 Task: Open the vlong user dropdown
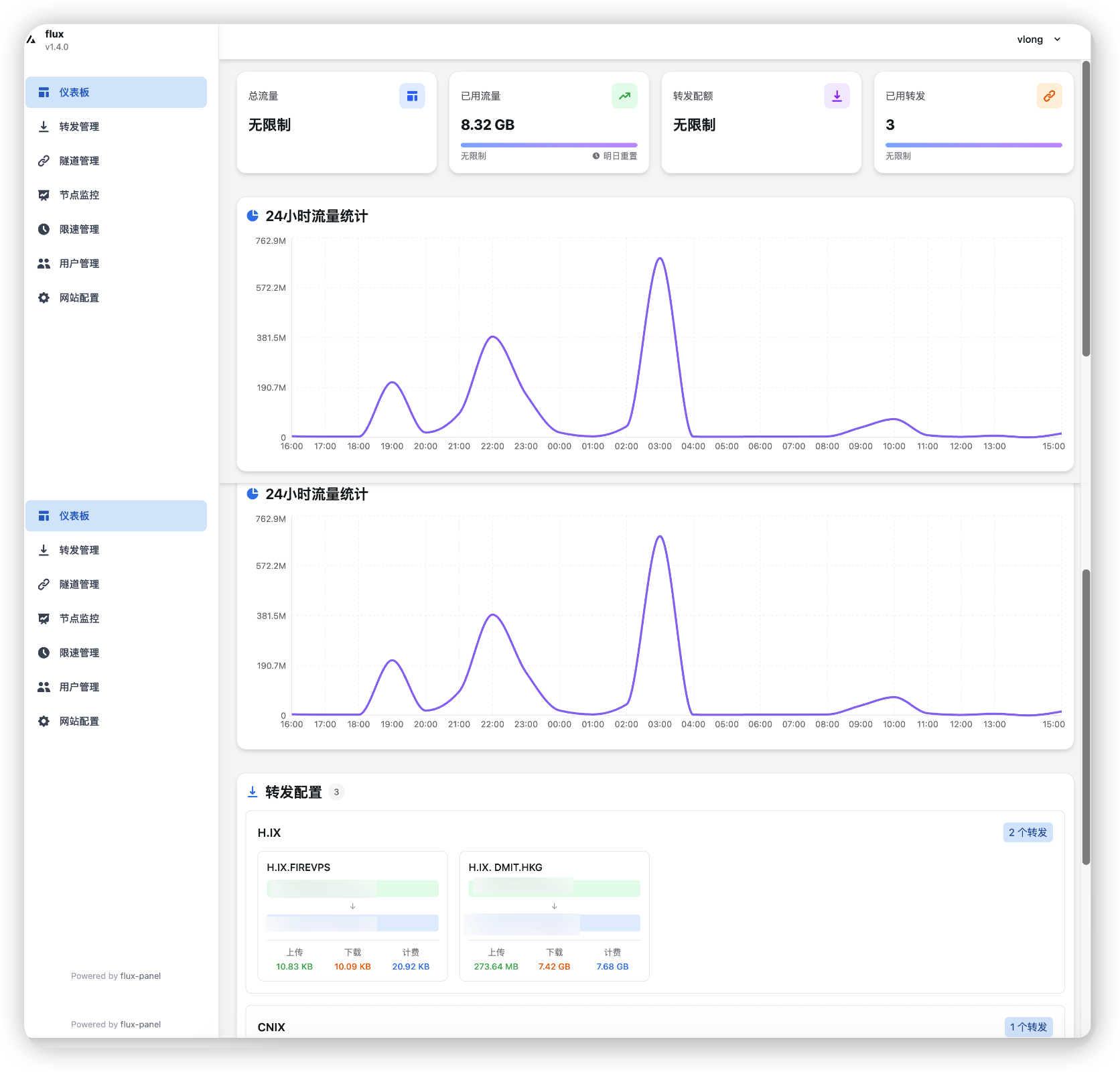[1038, 40]
